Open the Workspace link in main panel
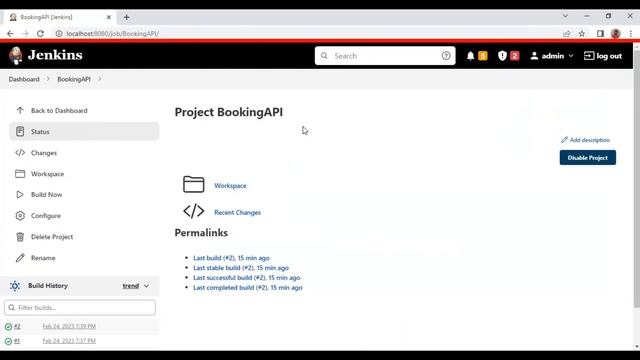The image size is (640, 360). click(230, 186)
